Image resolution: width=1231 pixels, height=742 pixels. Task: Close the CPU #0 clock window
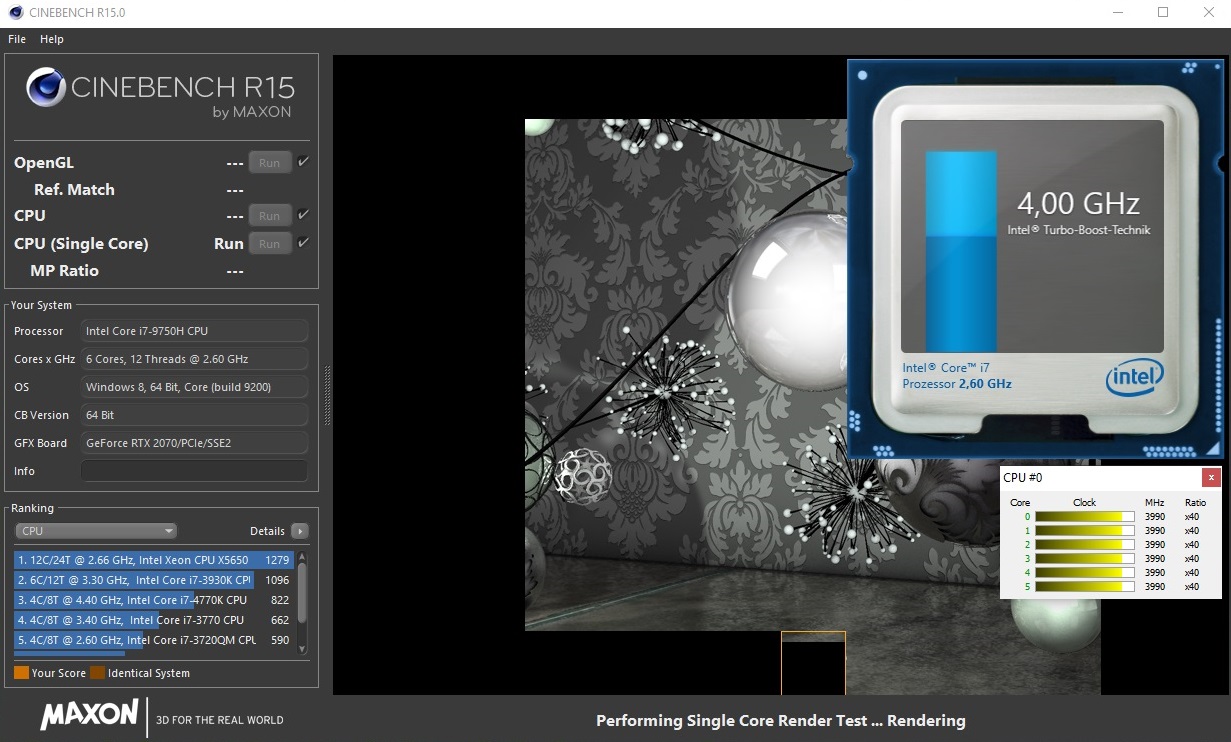(x=1210, y=477)
